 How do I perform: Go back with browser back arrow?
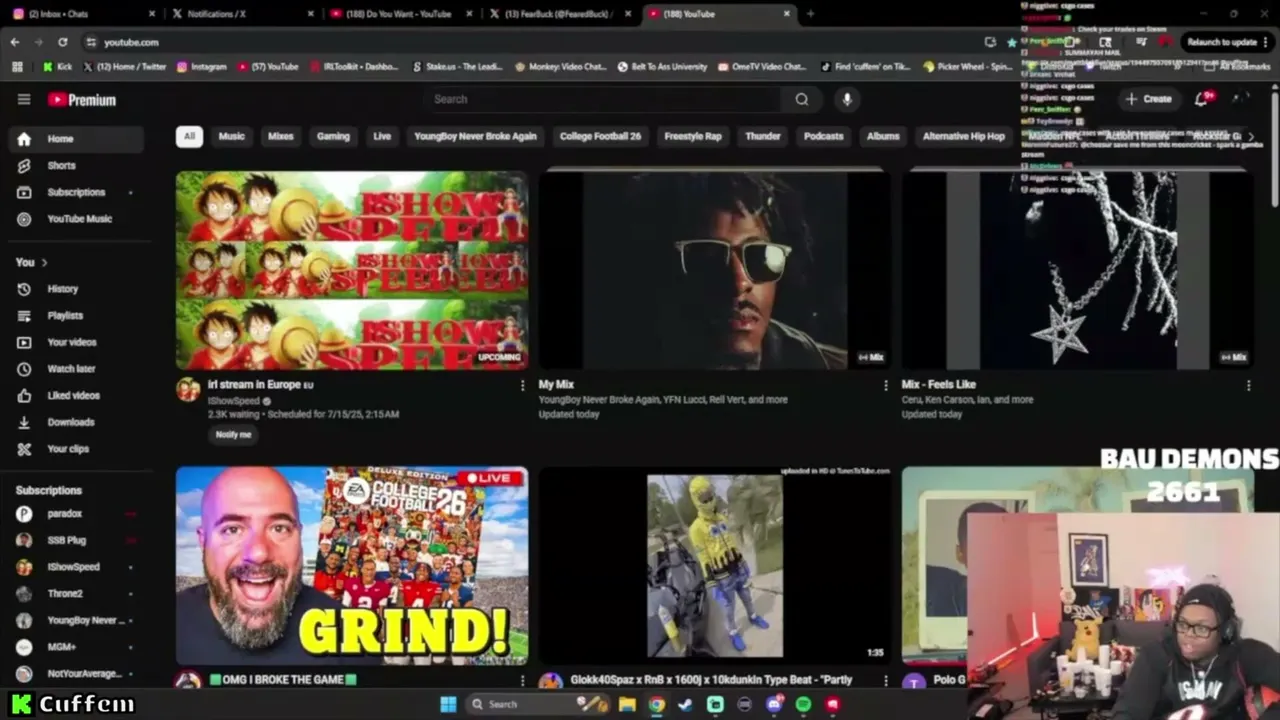pos(15,42)
